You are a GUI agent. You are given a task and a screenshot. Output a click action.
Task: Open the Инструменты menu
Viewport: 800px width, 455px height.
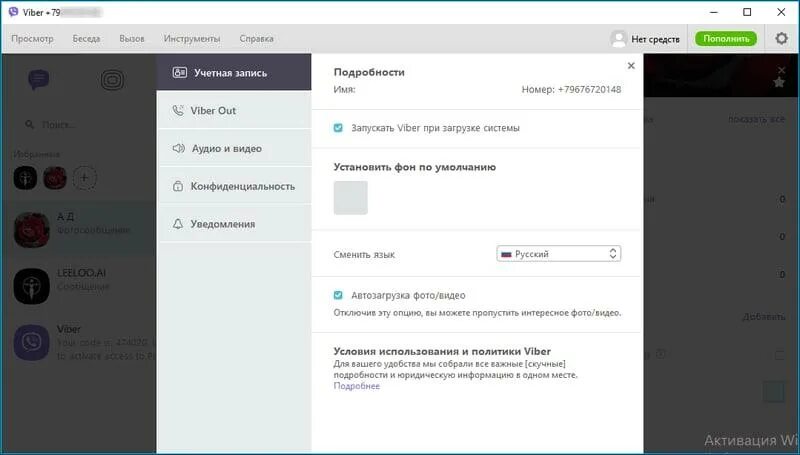(192, 38)
